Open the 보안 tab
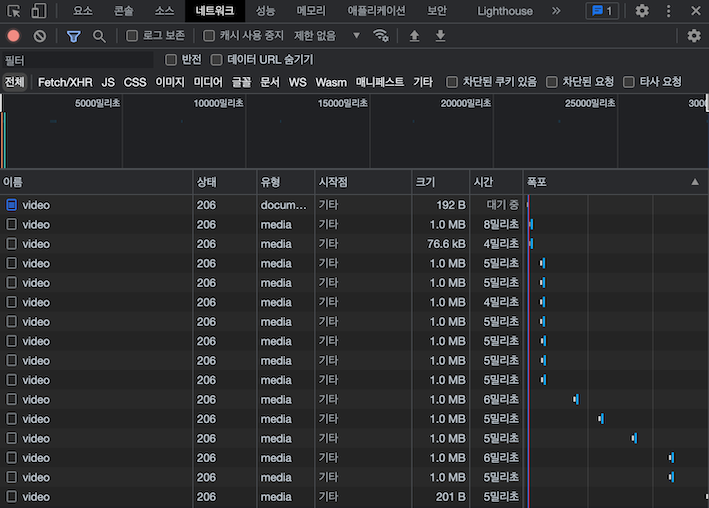 pos(437,11)
